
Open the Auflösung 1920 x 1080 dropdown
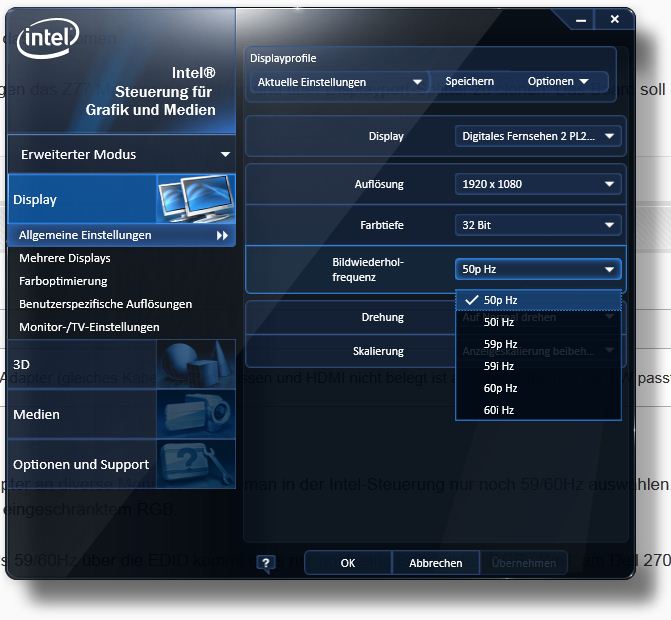538,184
